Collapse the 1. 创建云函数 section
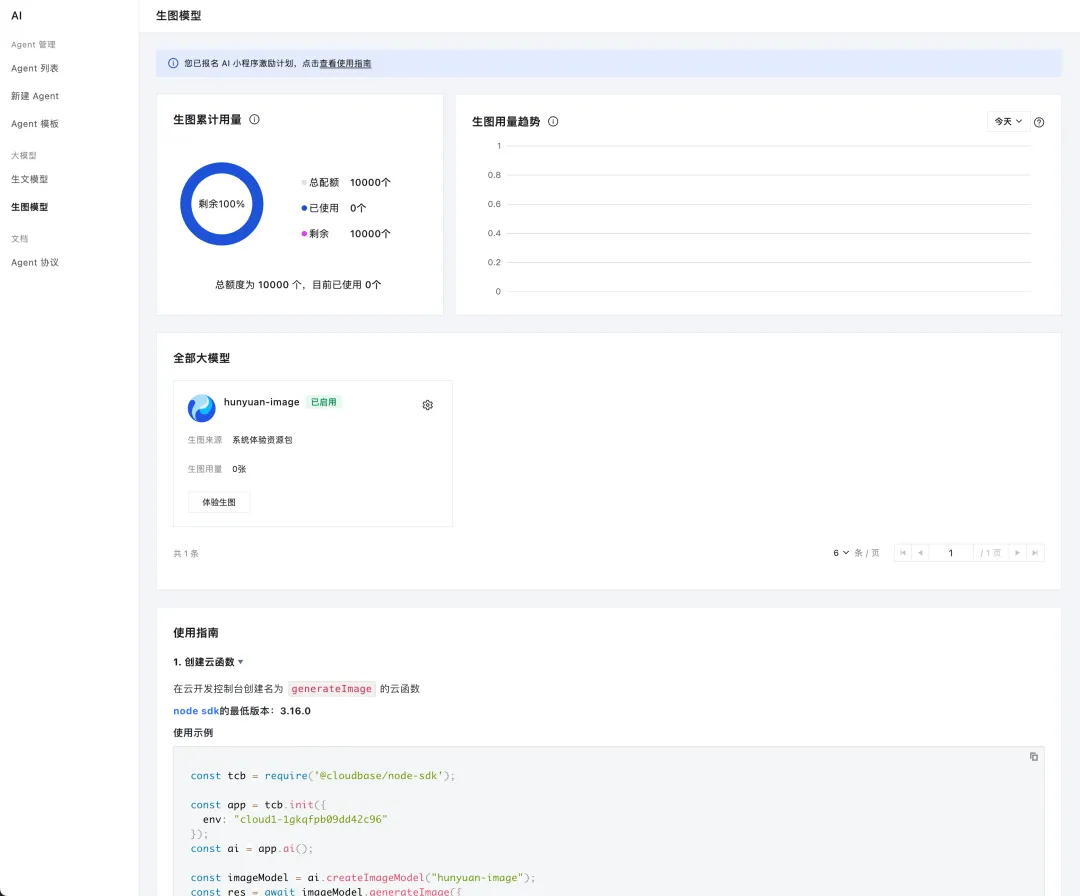This screenshot has width=1080, height=896. 209,662
